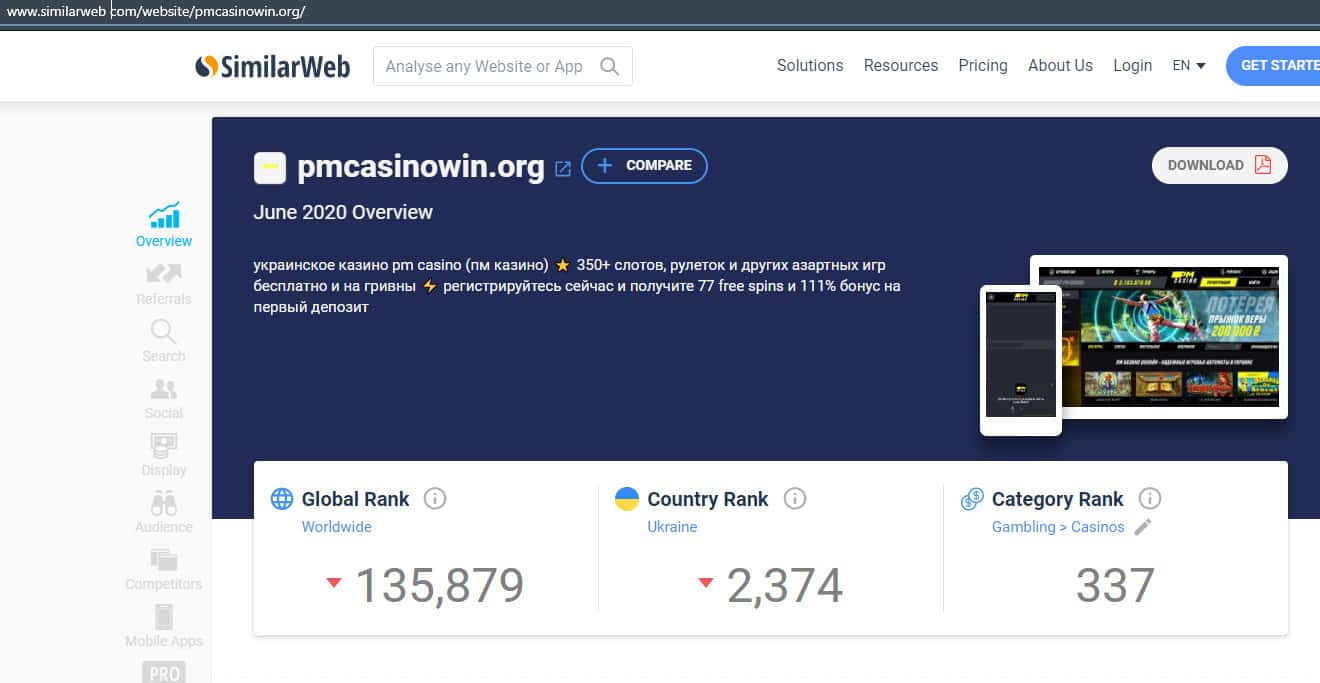Viewport: 1320px width, 683px height.
Task: Select the pmcasinowin.org title text
Action: click(x=421, y=167)
